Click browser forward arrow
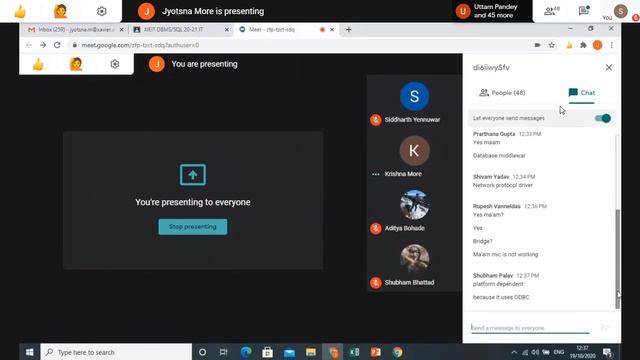The height and width of the screenshot is (360, 640). coord(43,45)
